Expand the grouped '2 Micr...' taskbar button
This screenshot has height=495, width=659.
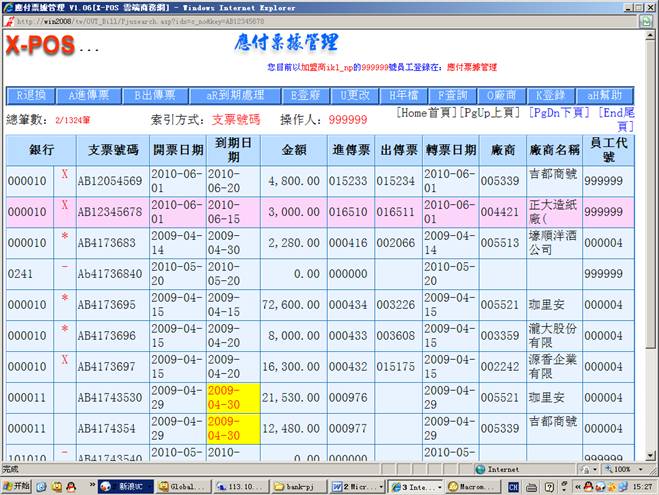tap(353, 486)
